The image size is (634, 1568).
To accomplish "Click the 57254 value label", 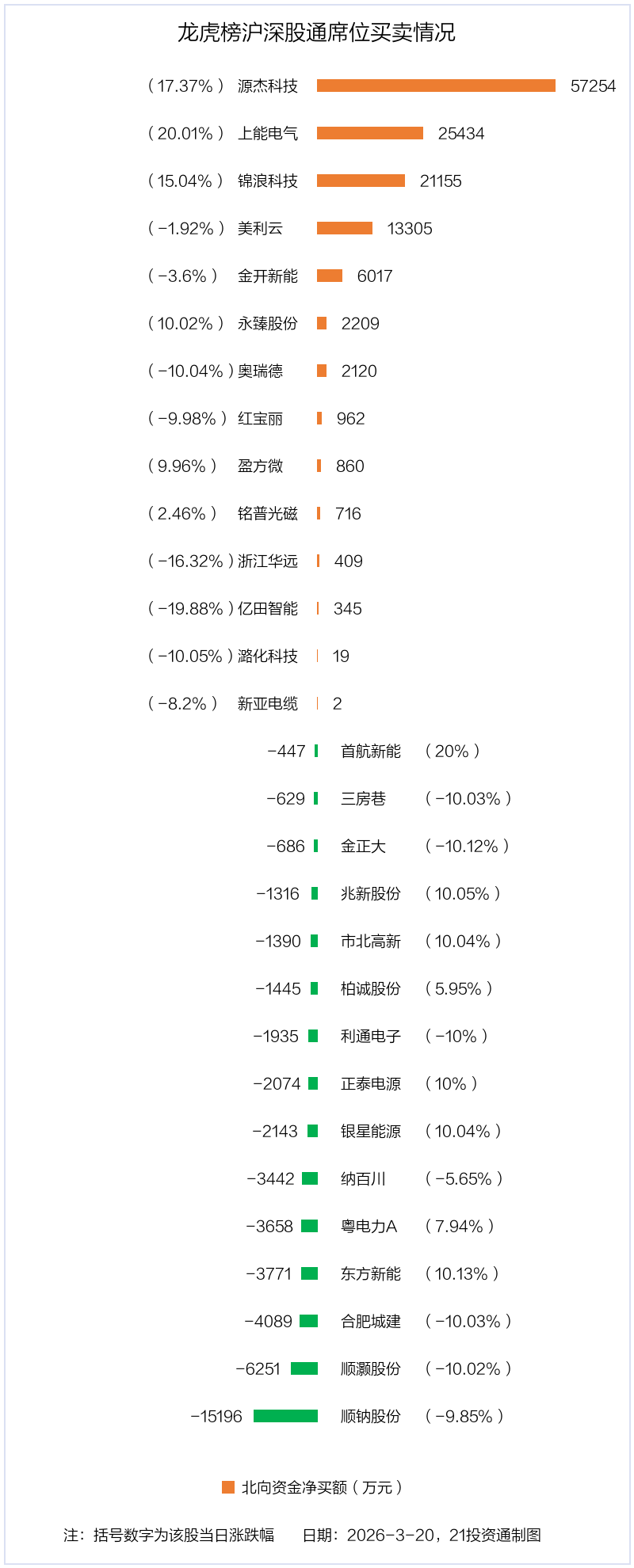I will point(593,86).
